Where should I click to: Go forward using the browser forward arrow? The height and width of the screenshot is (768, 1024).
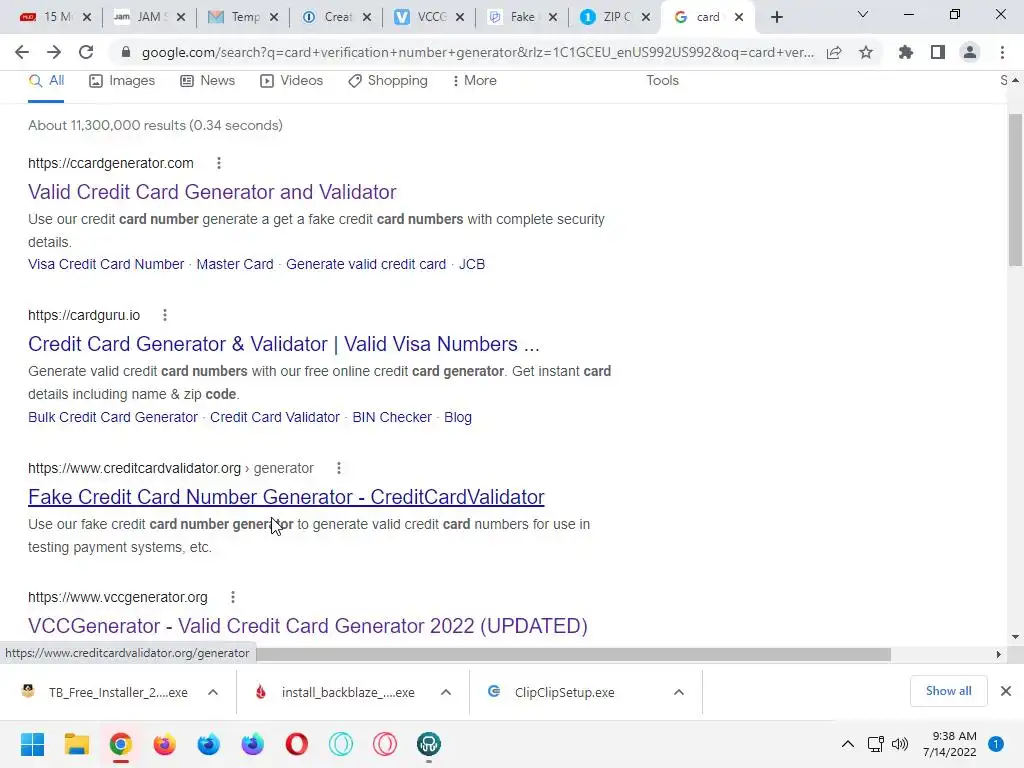pos(54,52)
